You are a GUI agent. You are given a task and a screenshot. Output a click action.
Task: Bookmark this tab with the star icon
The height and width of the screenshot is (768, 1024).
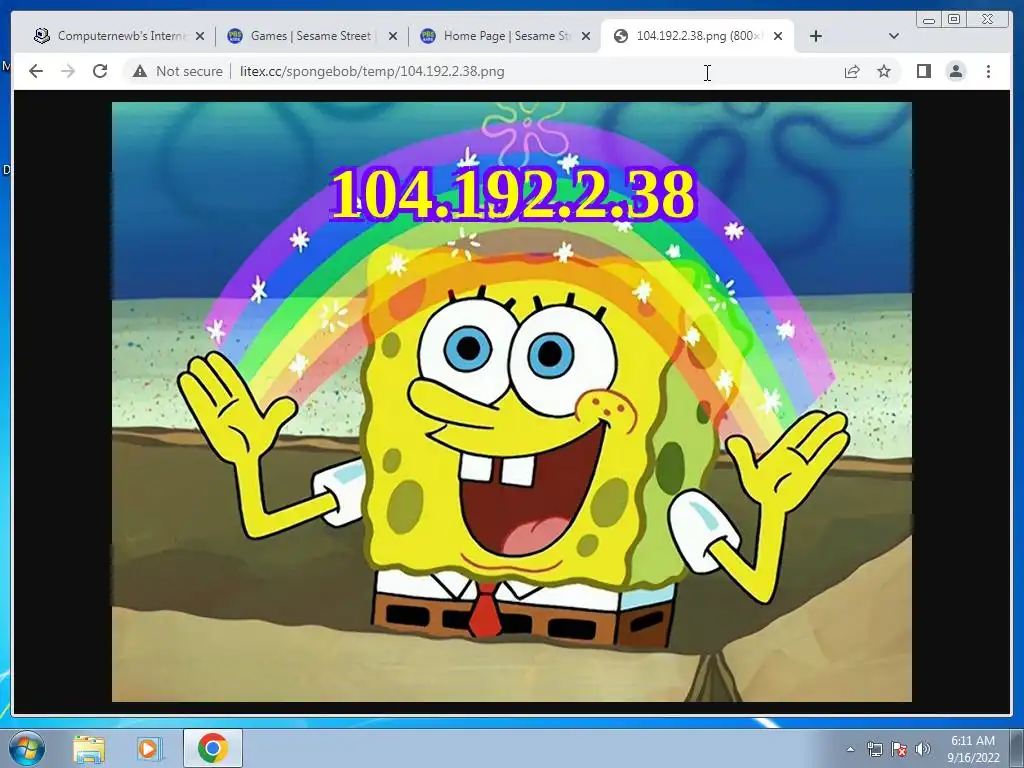pyautogui.click(x=884, y=71)
